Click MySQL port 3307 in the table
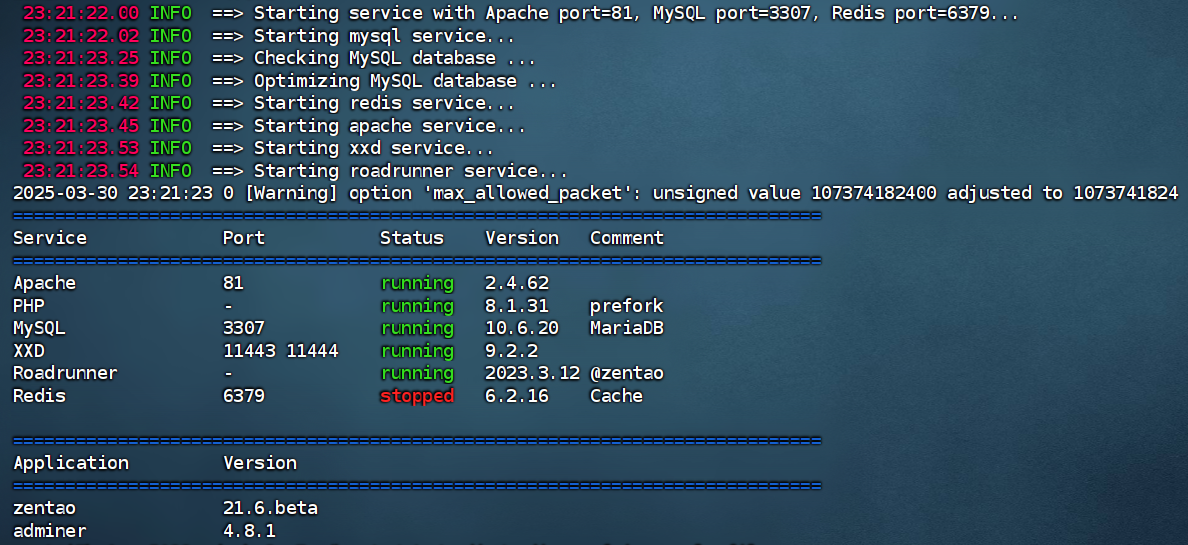This screenshot has height=545, width=1188. tap(244, 328)
